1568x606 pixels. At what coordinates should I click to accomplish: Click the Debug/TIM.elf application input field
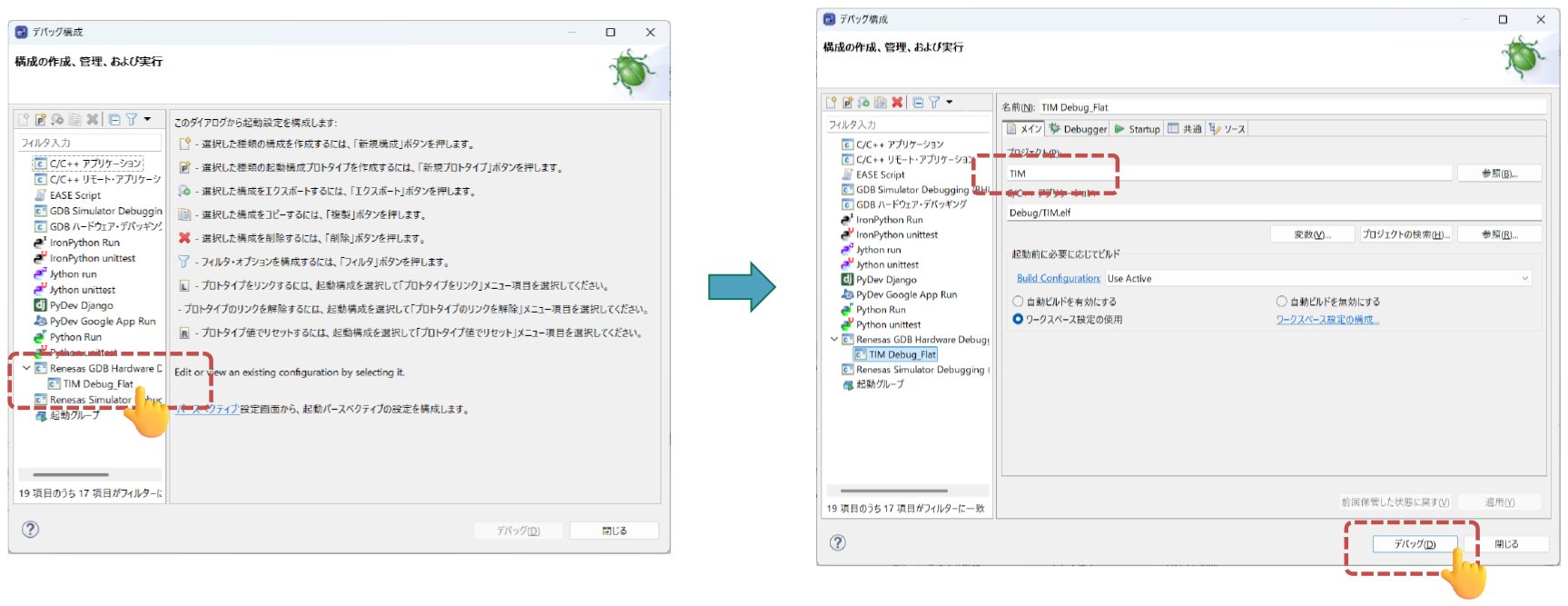click(x=1271, y=213)
